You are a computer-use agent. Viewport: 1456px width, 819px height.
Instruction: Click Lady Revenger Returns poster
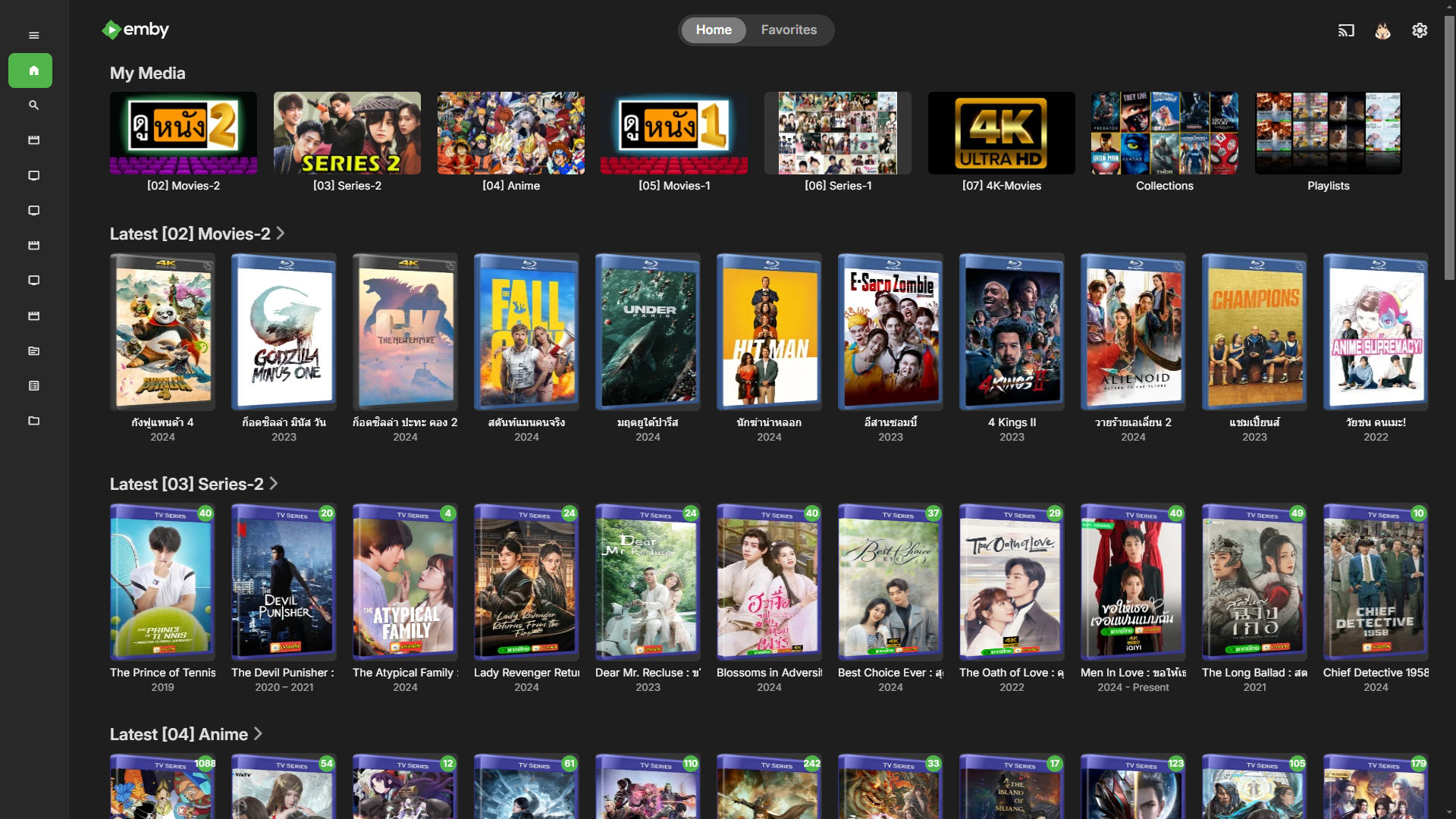pyautogui.click(x=526, y=582)
